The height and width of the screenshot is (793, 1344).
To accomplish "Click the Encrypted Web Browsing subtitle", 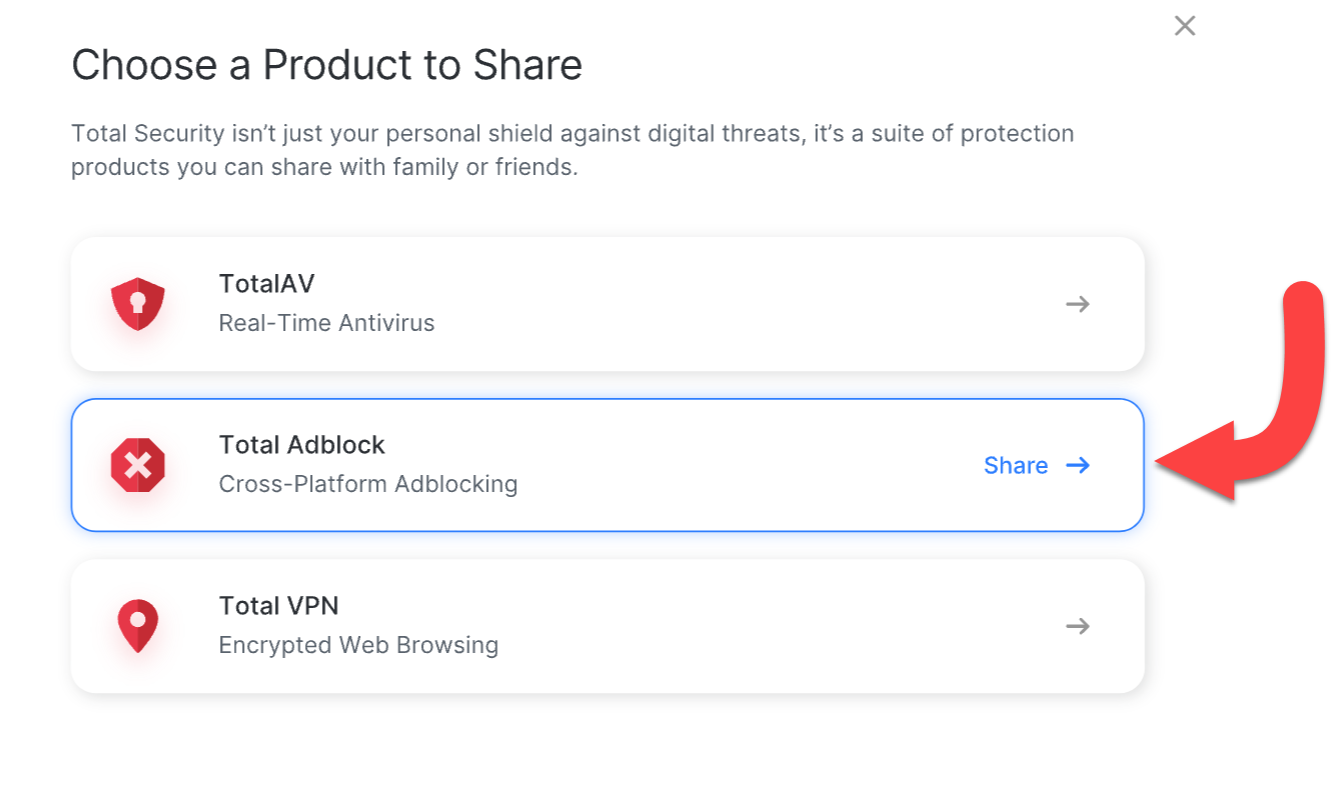I will [x=359, y=645].
